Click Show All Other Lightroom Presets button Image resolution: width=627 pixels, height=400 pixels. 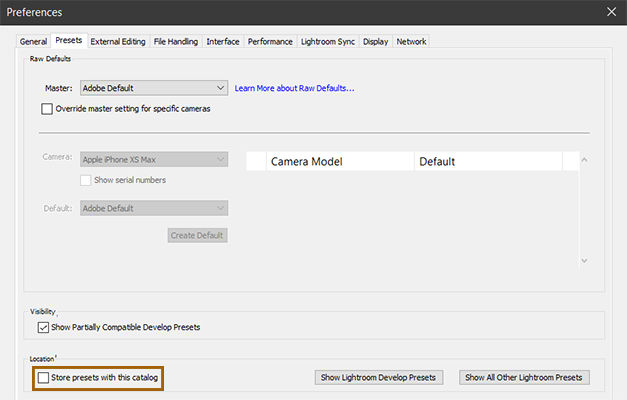524,377
